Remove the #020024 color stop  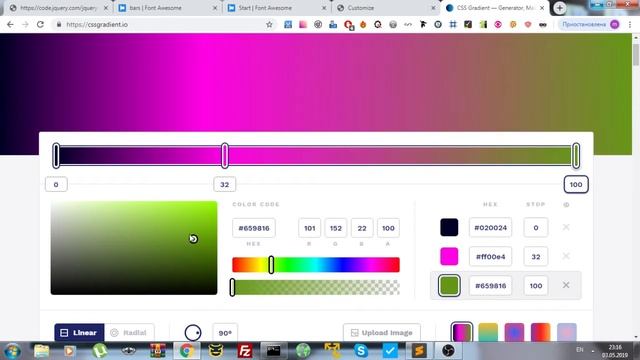pyautogui.click(x=566, y=227)
